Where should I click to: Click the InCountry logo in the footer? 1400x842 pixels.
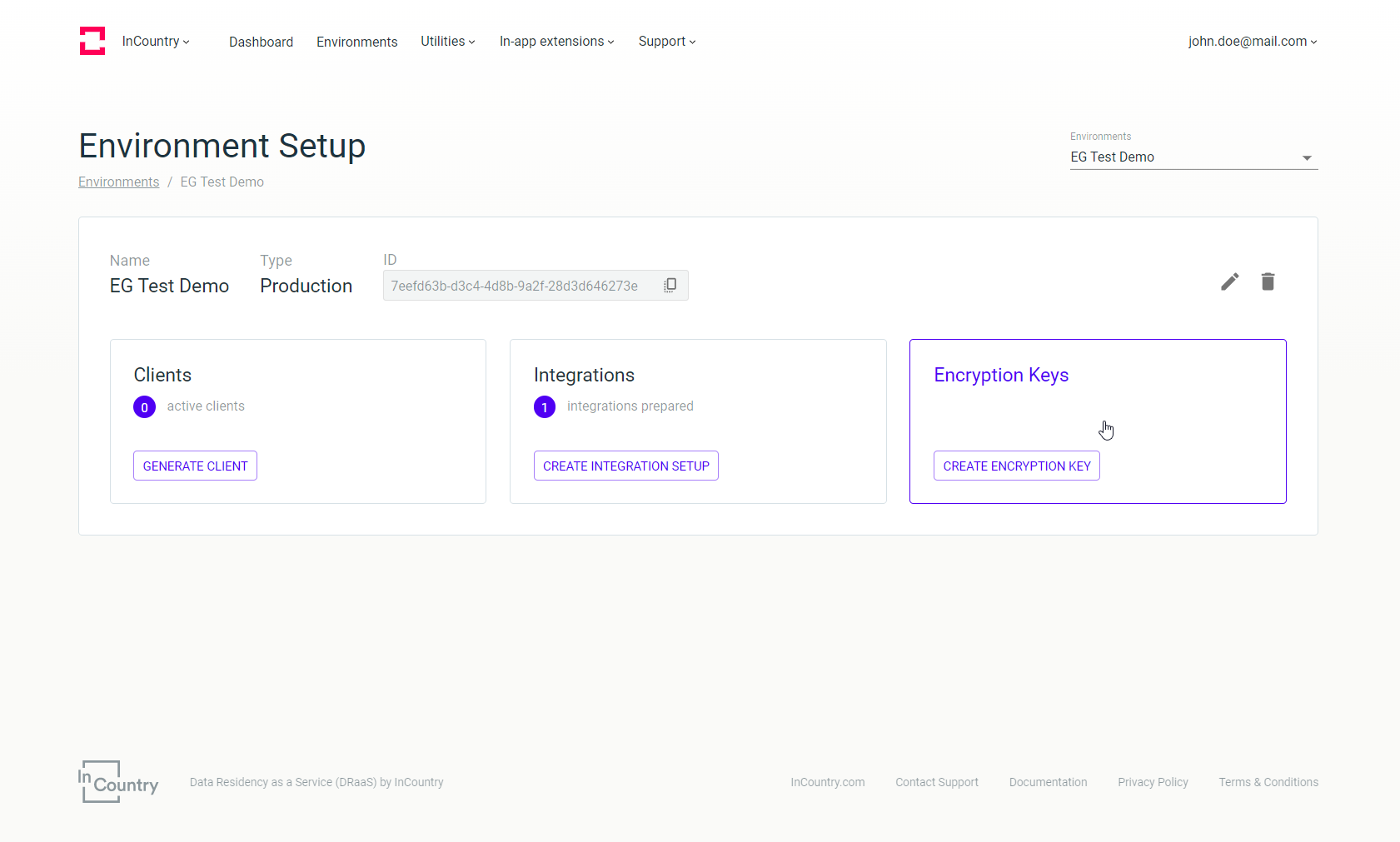(118, 781)
